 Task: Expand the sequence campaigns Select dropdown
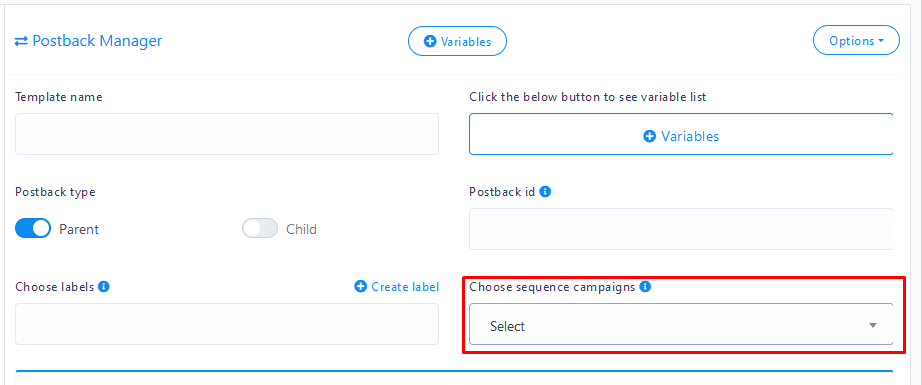[681, 324]
